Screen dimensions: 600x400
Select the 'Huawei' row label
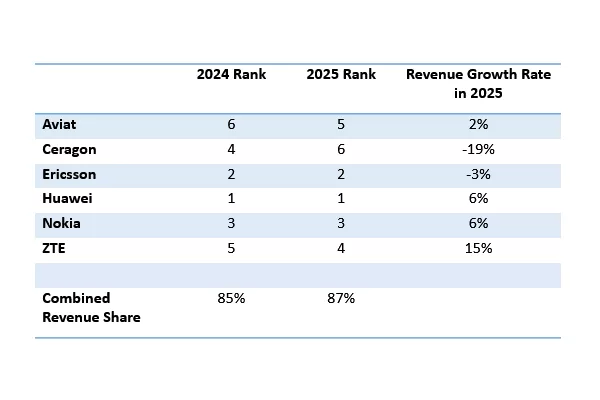67,198
